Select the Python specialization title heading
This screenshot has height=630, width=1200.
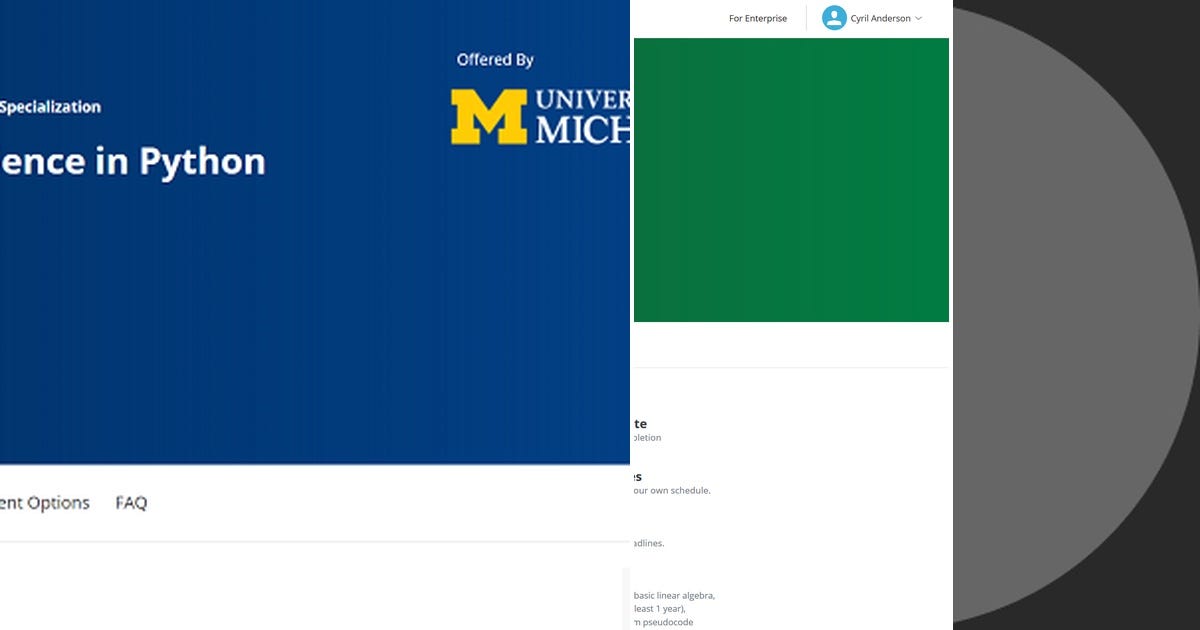tap(132, 161)
